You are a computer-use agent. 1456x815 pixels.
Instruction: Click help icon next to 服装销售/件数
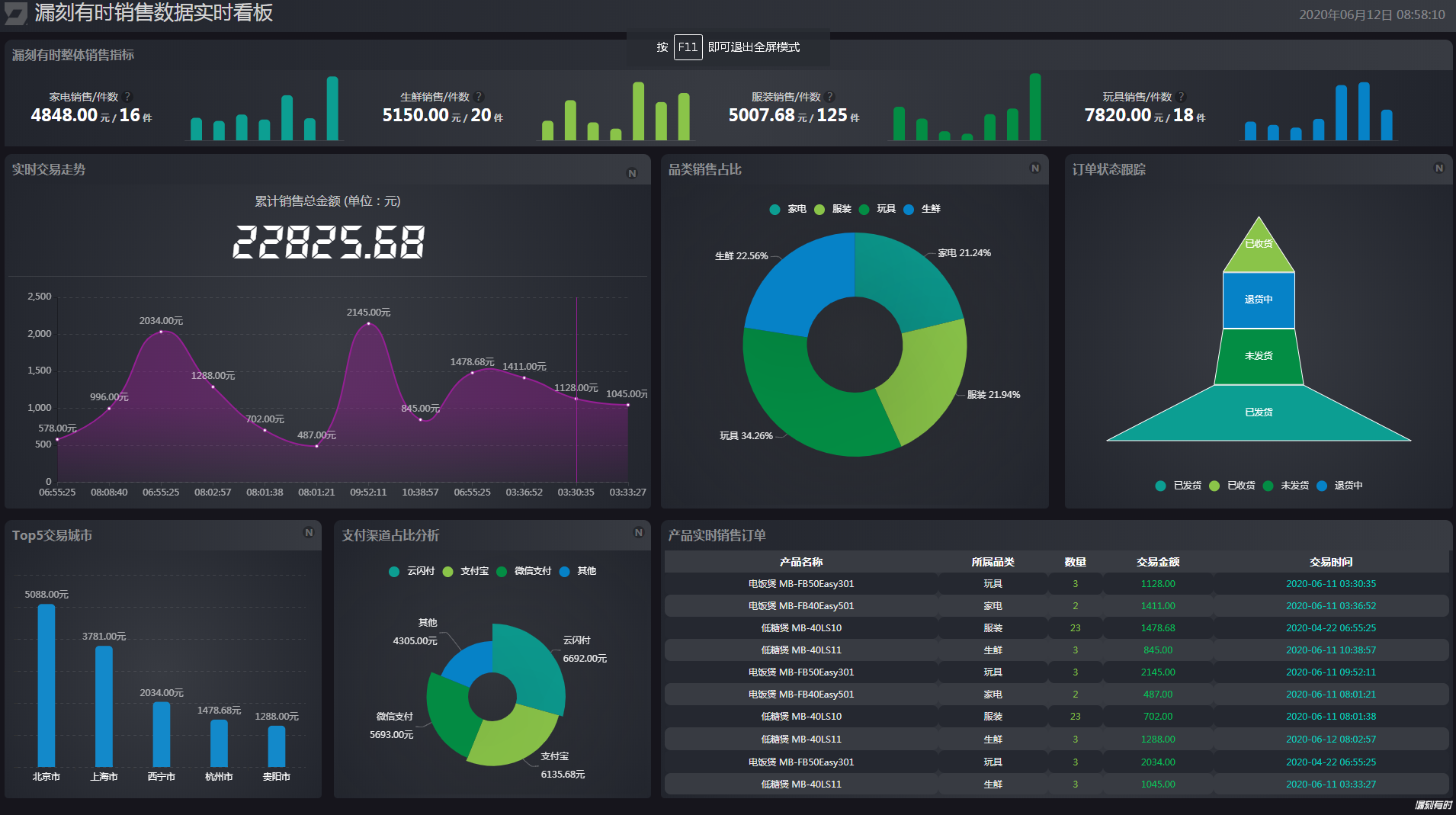(x=830, y=97)
